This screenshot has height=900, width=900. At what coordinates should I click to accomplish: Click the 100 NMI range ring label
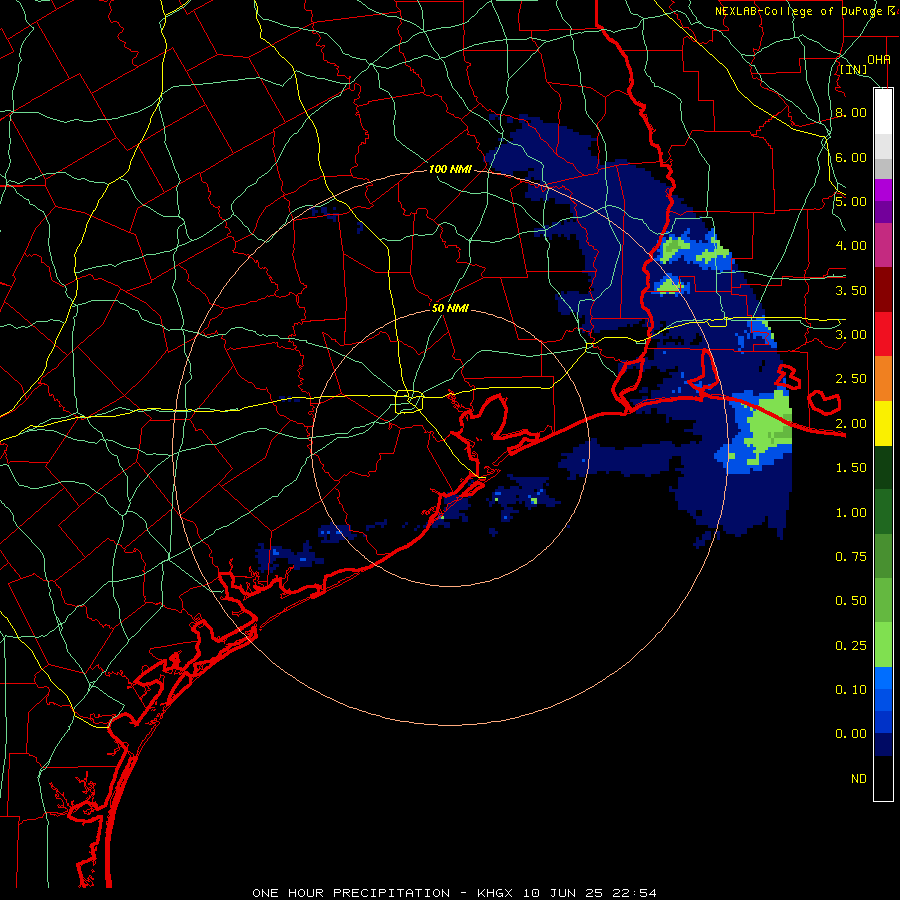pyautogui.click(x=451, y=169)
